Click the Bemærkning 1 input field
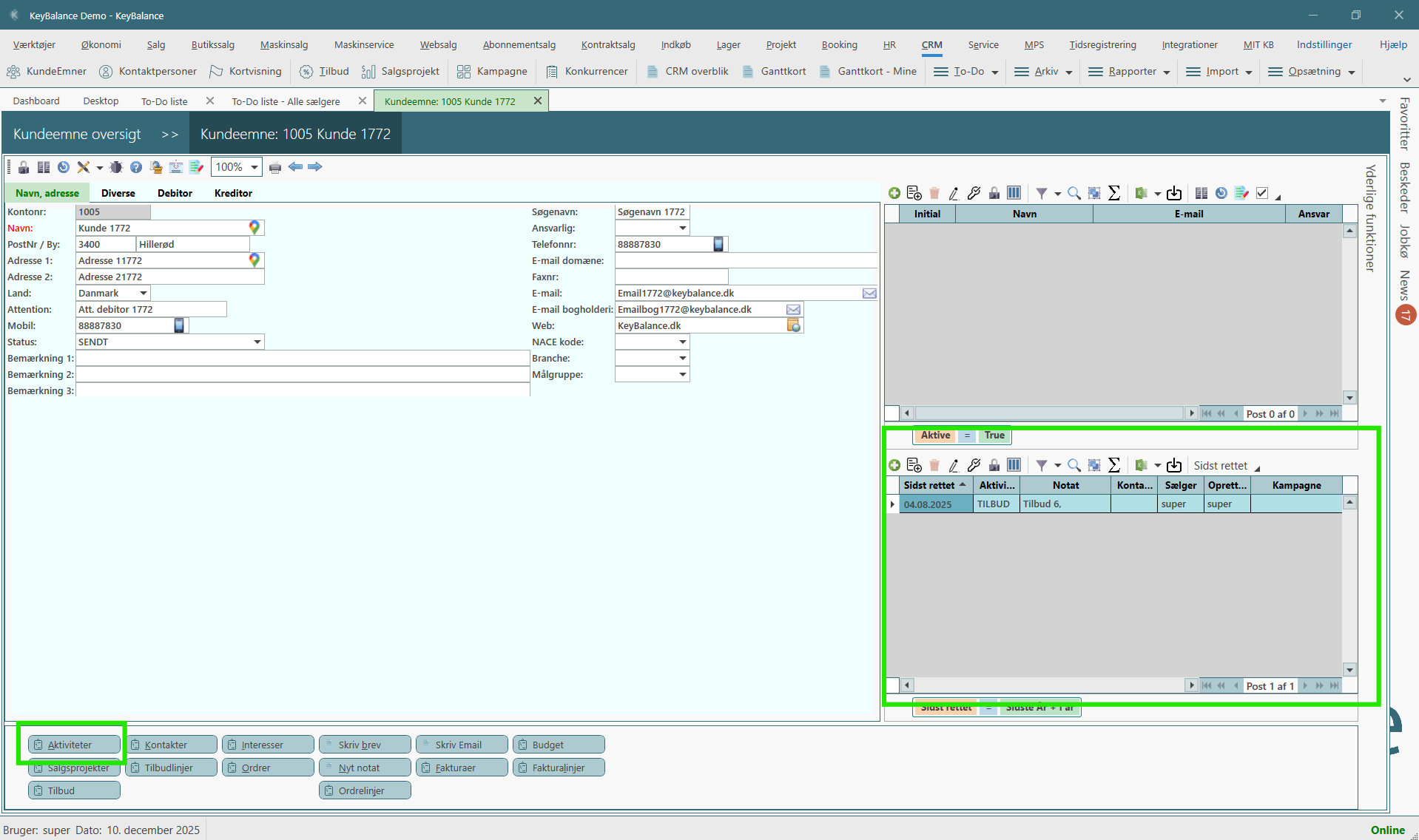1419x840 pixels. (x=302, y=359)
